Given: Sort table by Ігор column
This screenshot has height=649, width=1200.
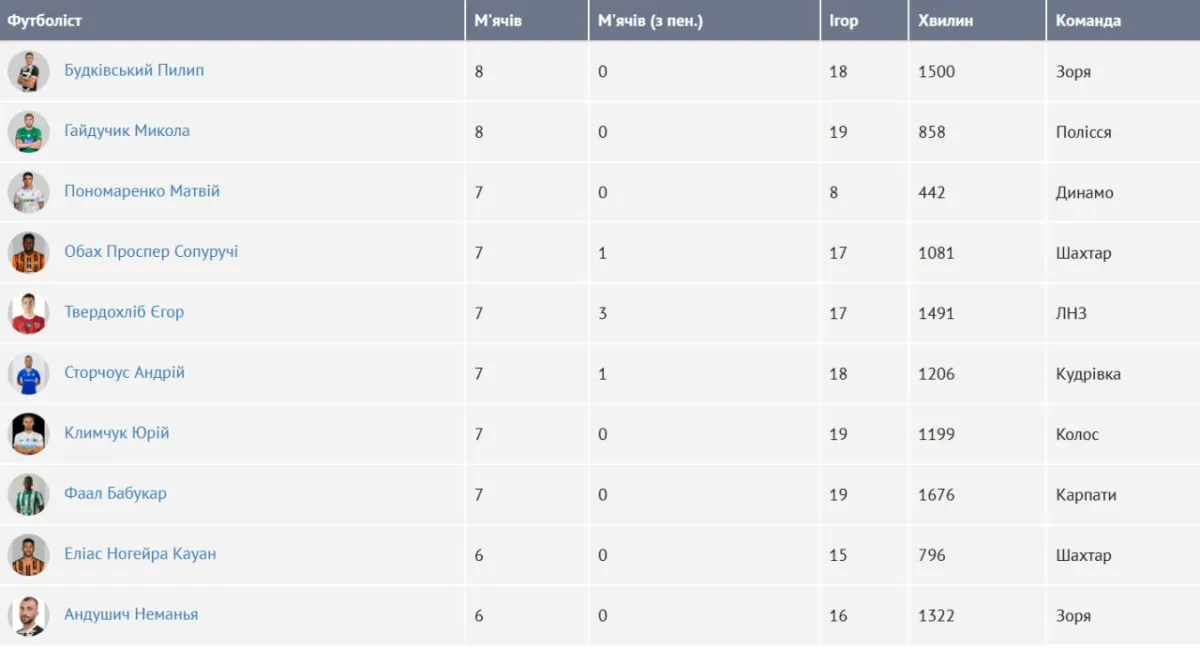Looking at the screenshot, I should [844, 20].
